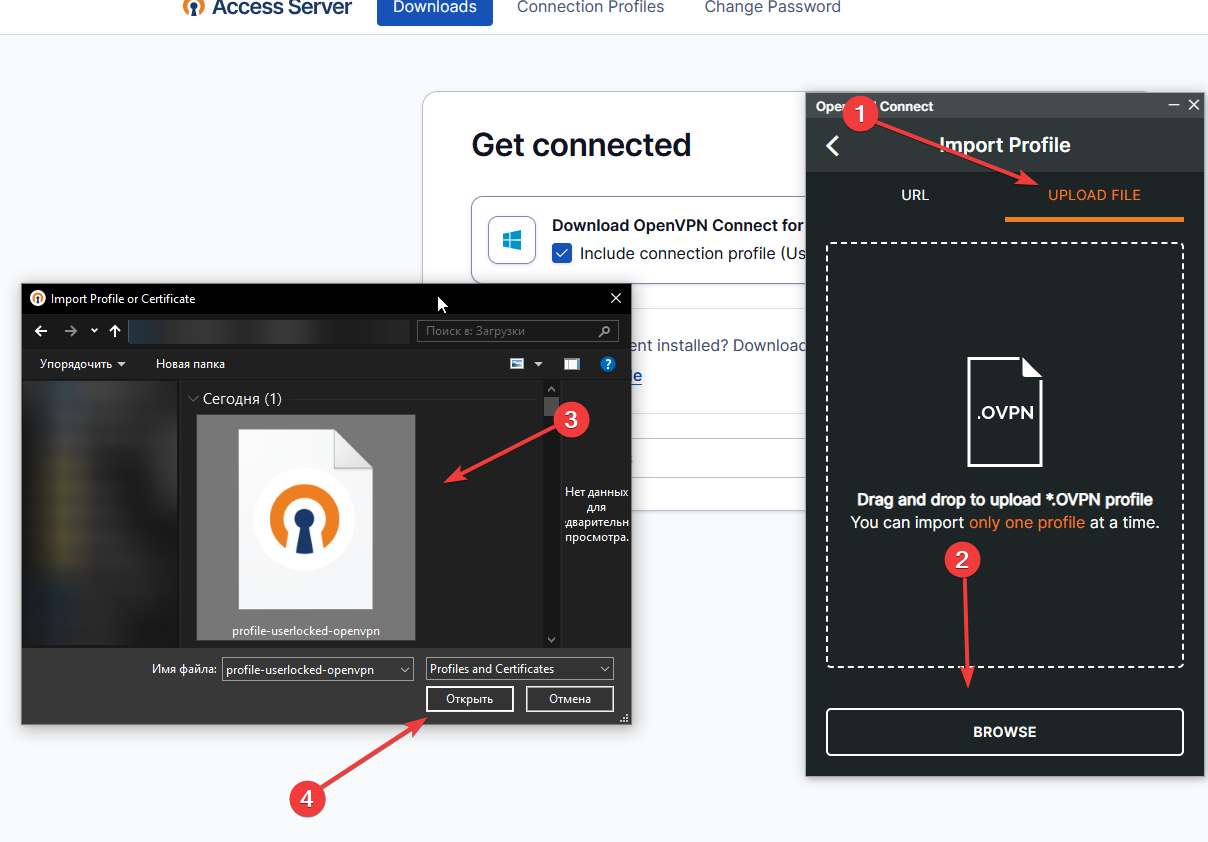This screenshot has width=1208, height=842.
Task: Change the view mode icon in file dialog
Action: coord(517,364)
